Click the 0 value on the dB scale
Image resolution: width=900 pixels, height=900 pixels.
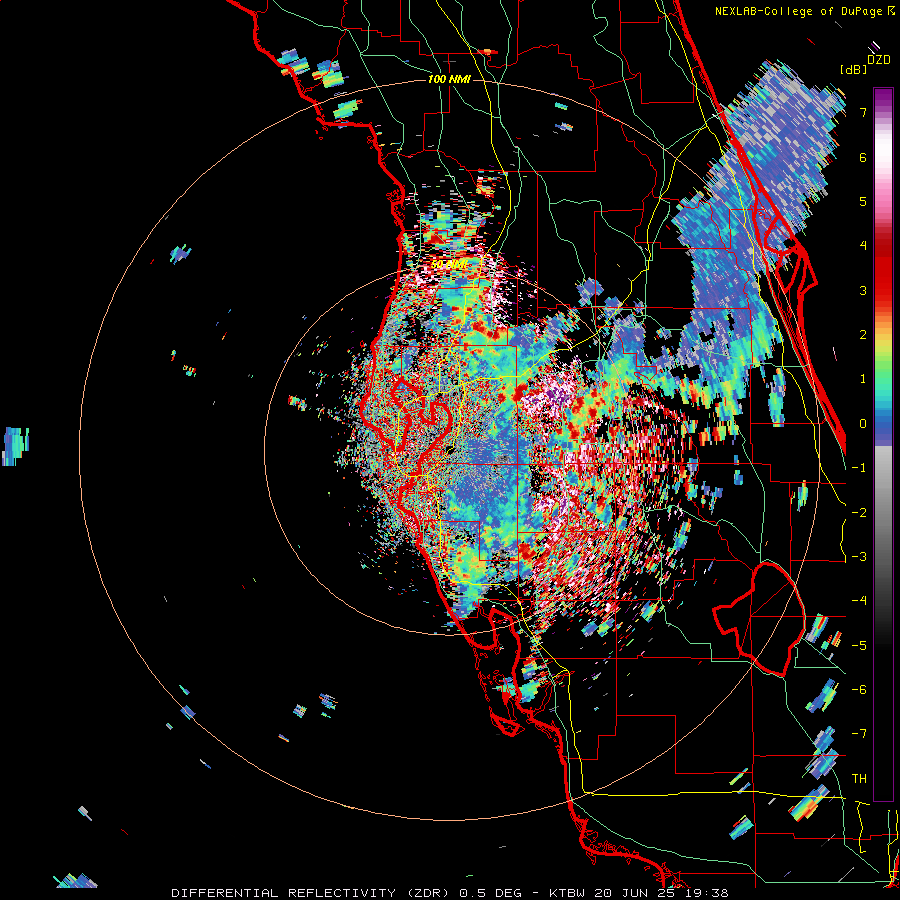click(x=863, y=424)
